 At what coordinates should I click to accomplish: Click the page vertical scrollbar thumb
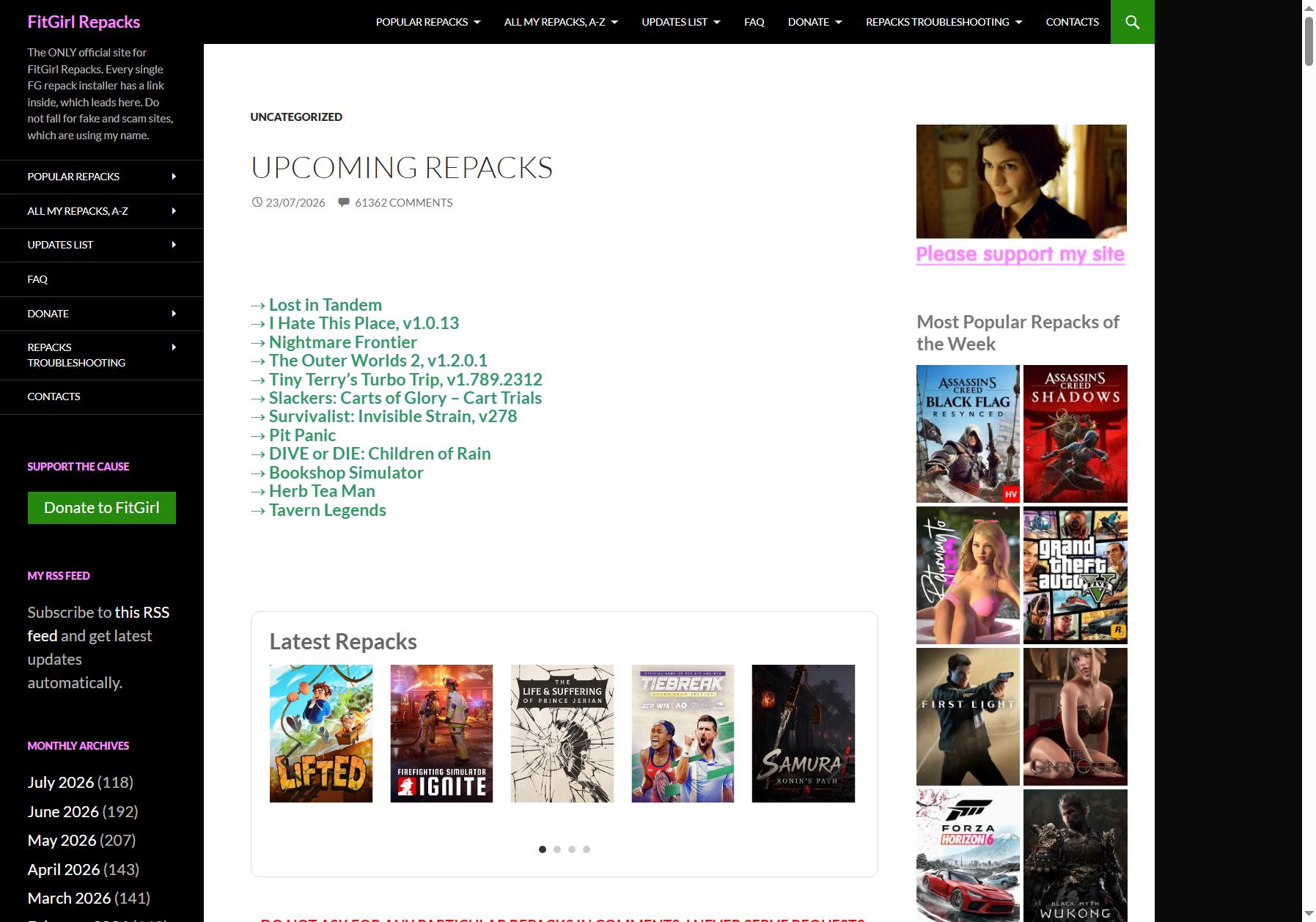point(1309,40)
